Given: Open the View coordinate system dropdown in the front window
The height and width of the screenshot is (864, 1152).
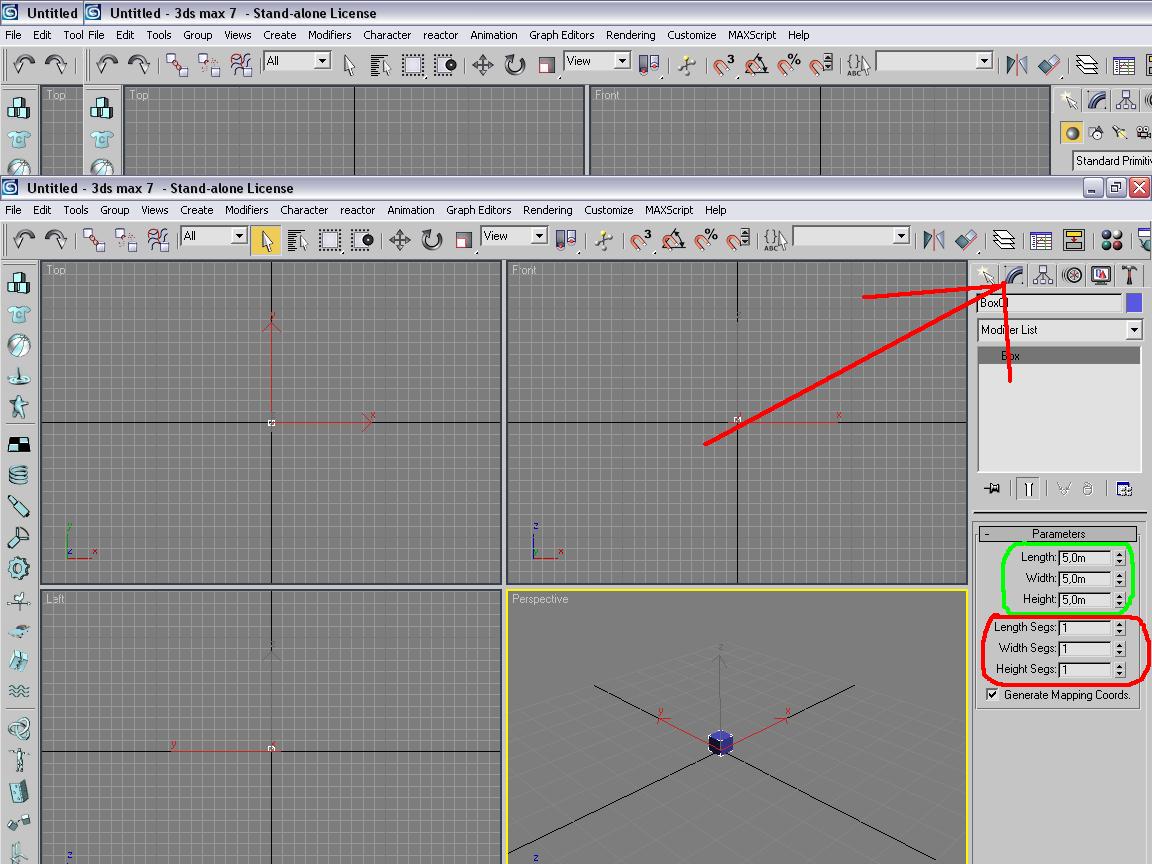Looking at the screenshot, I should point(539,236).
